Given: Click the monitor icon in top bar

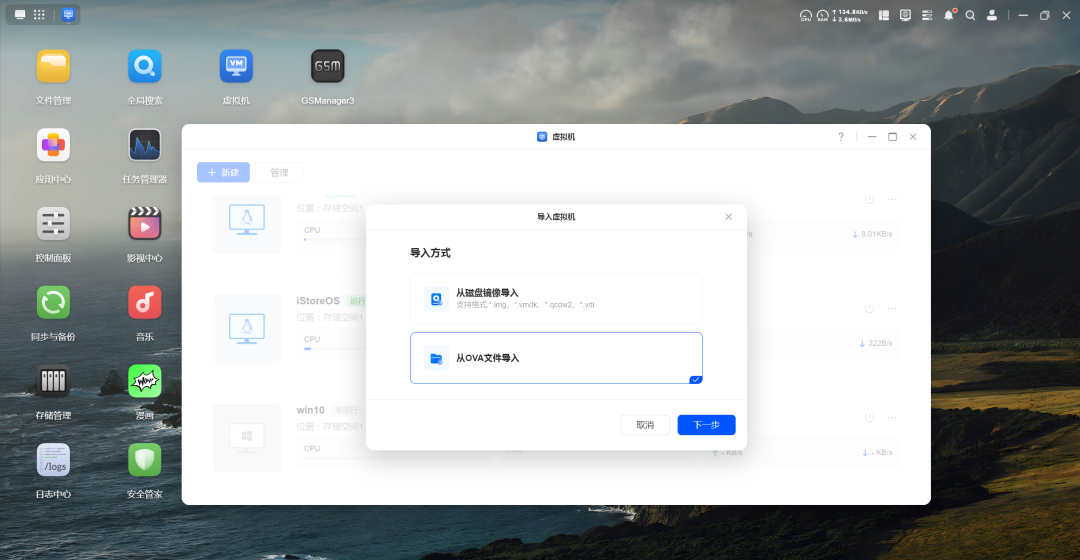Looking at the screenshot, I should 905,15.
